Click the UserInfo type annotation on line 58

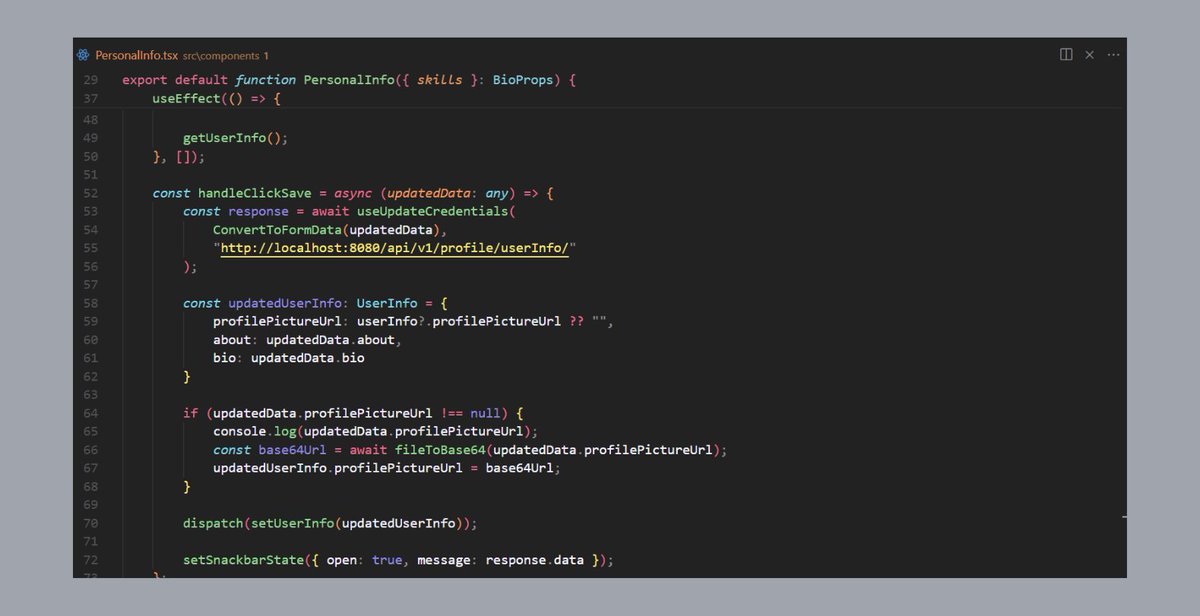click(x=386, y=303)
